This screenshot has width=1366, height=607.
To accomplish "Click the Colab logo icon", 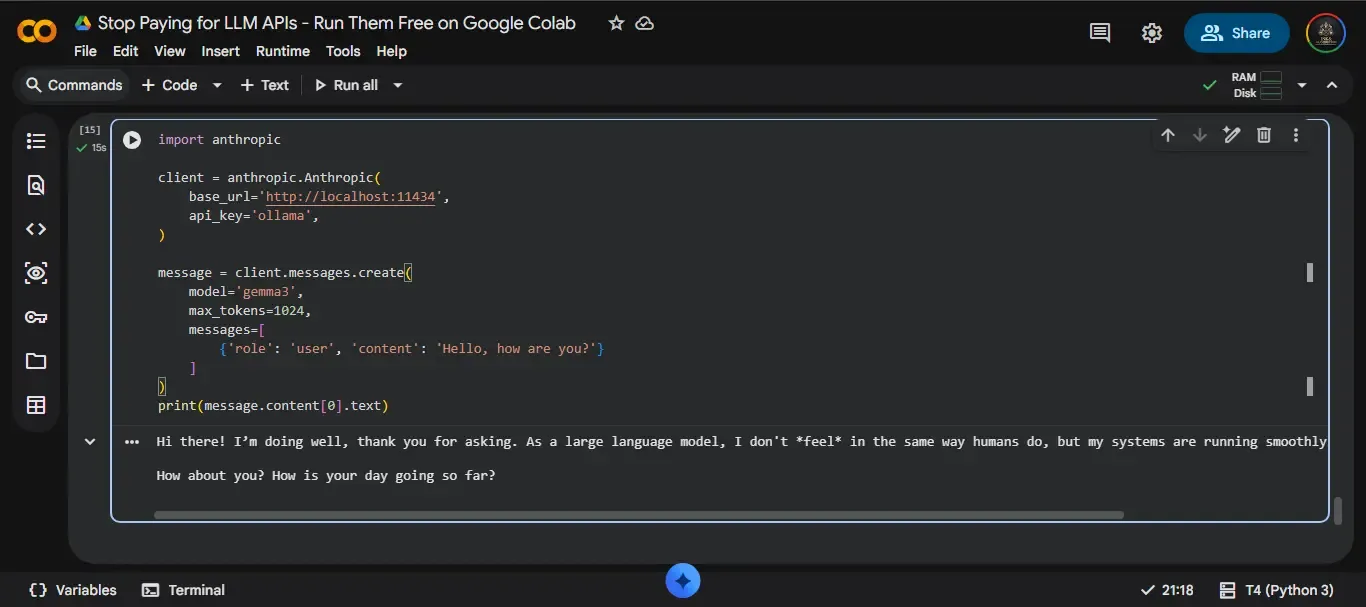I will (x=37, y=32).
